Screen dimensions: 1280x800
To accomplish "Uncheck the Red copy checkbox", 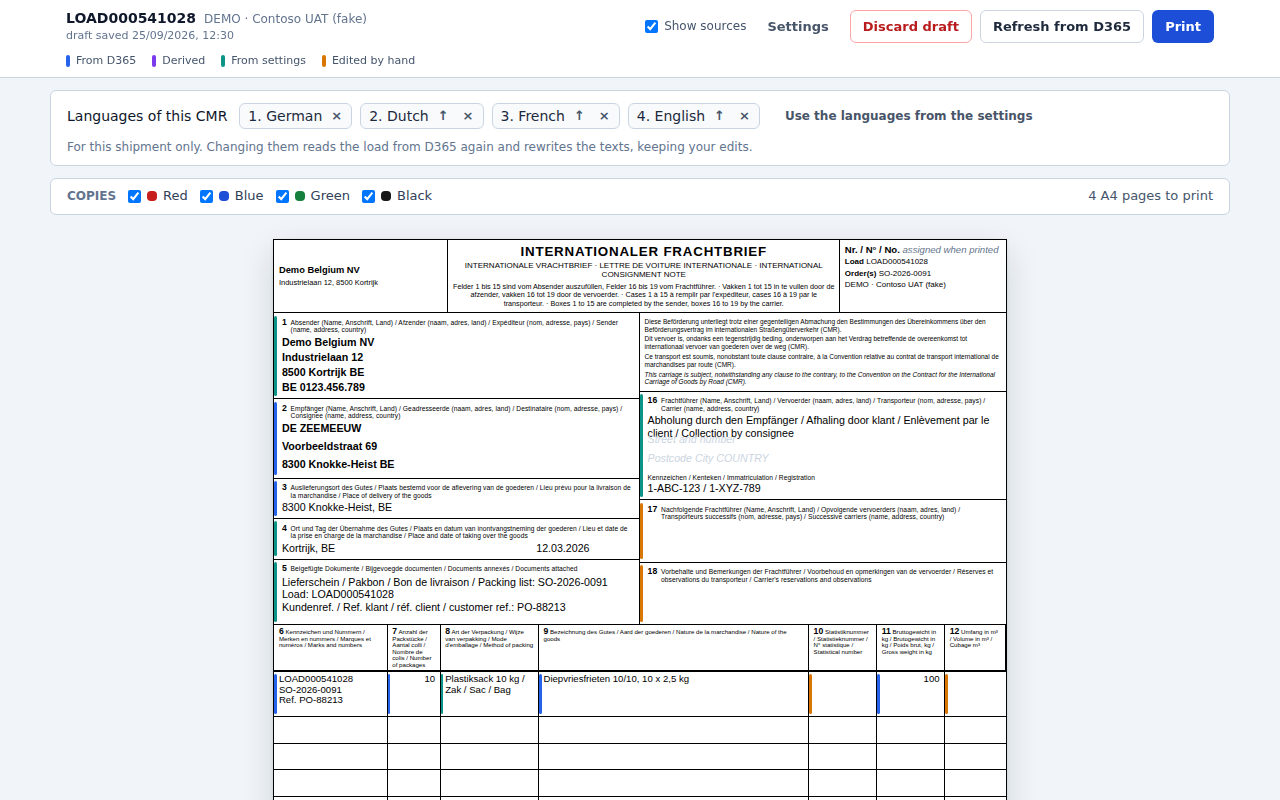I will coord(135,196).
